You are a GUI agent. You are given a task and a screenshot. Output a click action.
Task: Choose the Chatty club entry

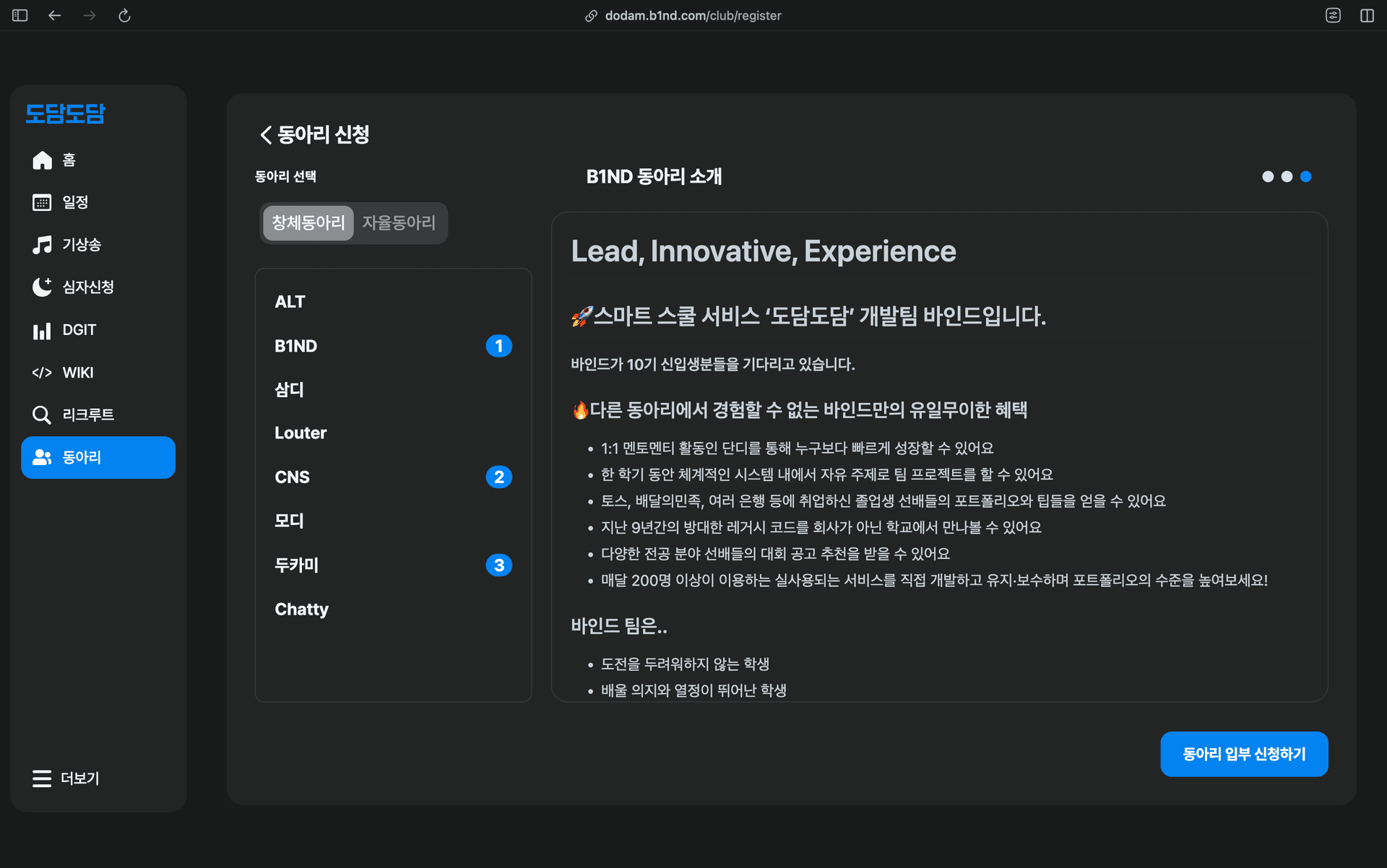point(301,609)
